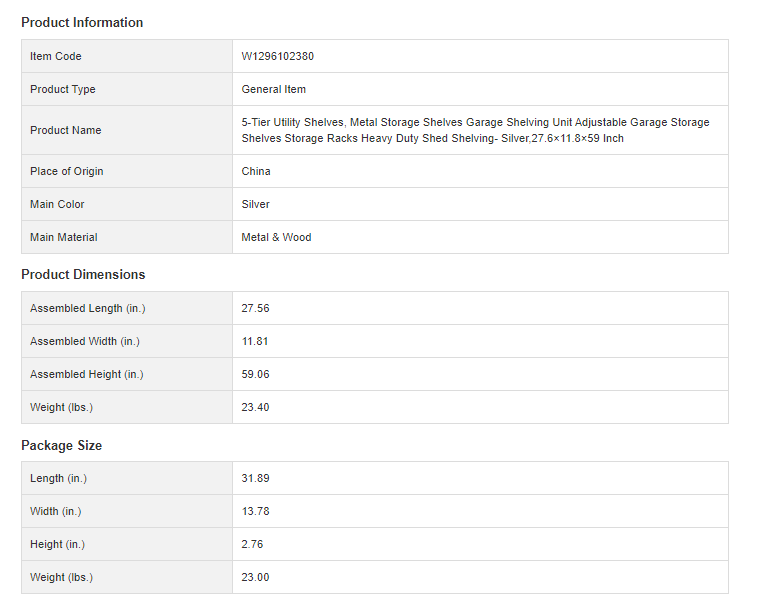Click the Main Color value Silver
Viewport: 768px width, 612px height.
tap(256, 204)
